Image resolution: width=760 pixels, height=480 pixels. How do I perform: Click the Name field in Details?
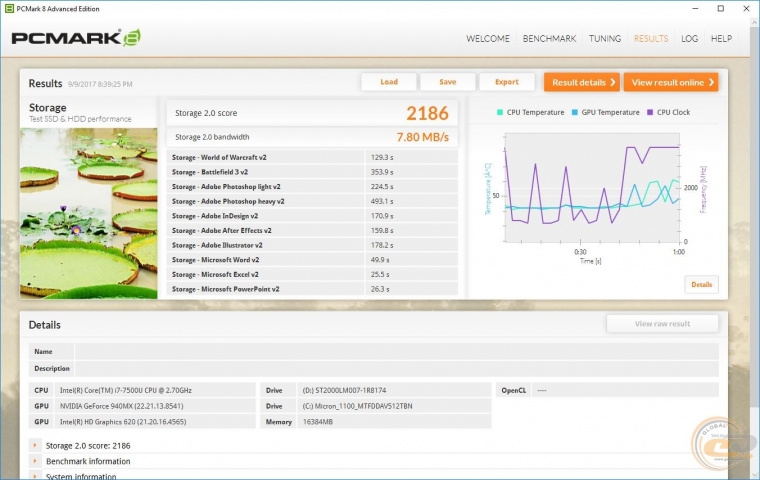pos(396,352)
